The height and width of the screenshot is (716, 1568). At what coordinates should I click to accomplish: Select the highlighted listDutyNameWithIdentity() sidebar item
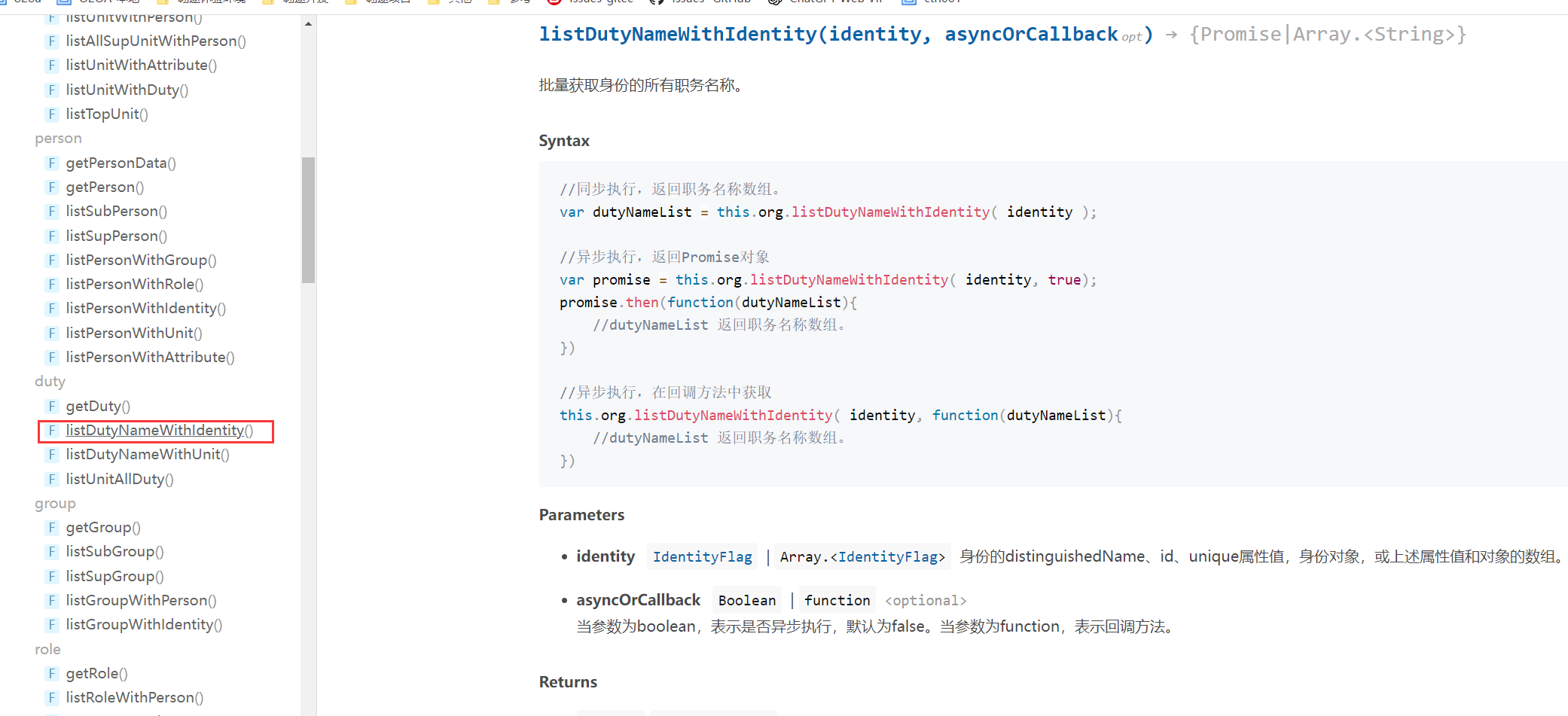tap(159, 431)
